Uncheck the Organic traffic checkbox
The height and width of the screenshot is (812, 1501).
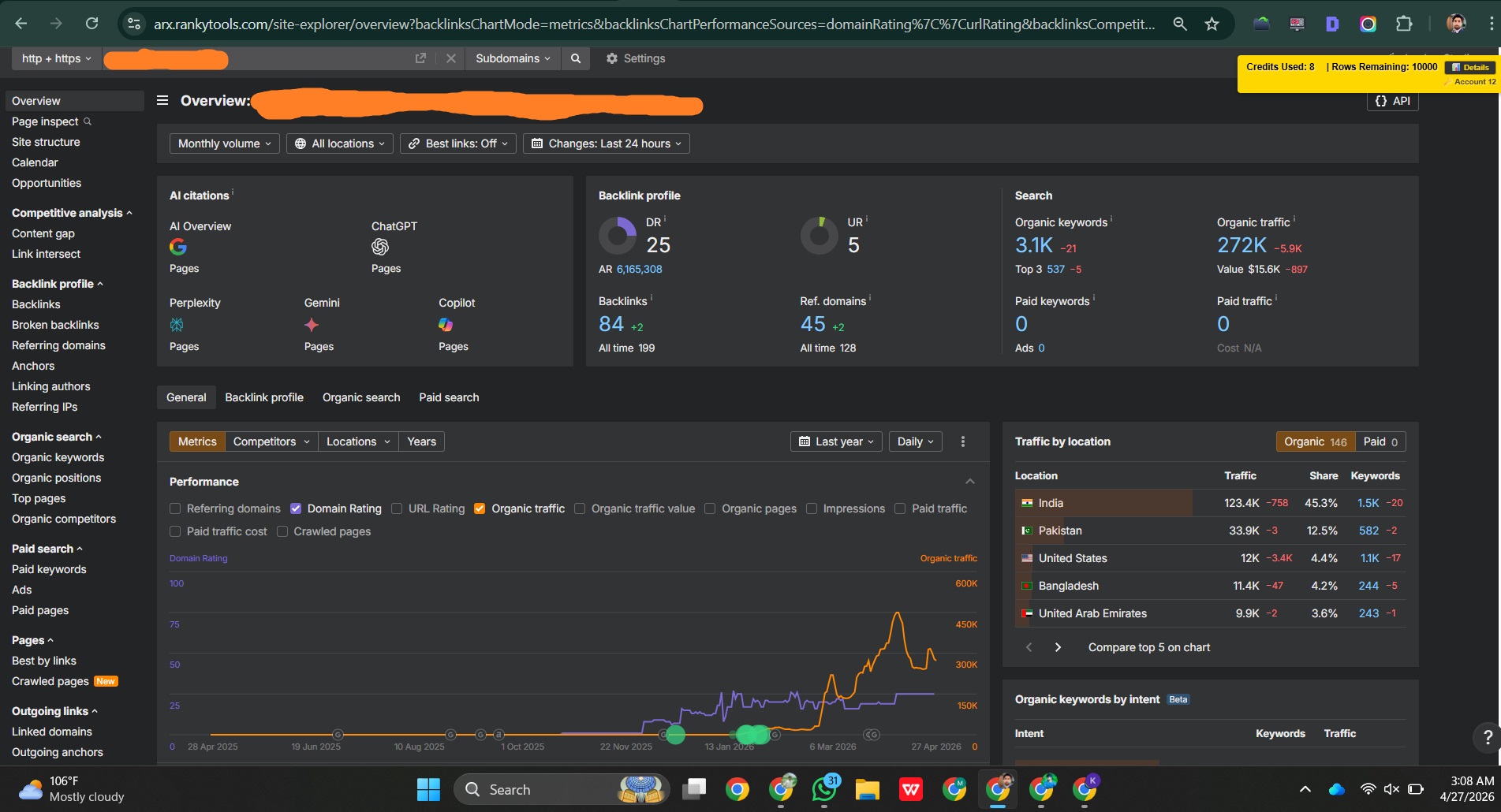click(x=479, y=508)
